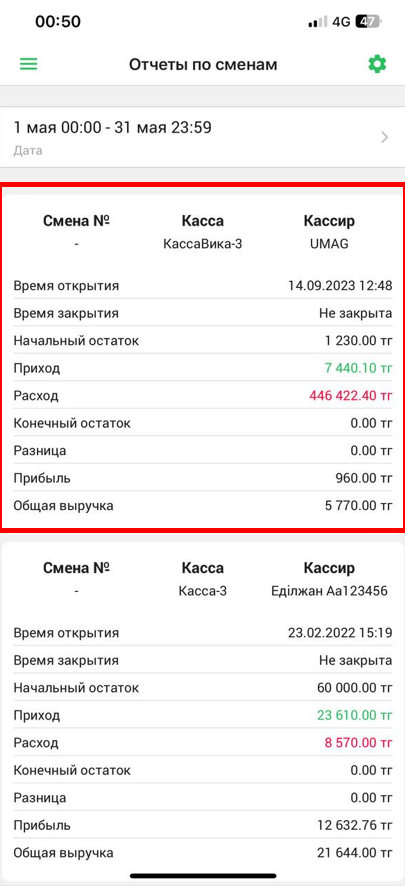The width and height of the screenshot is (405, 886).
Task: Tap the cashier name UMAG
Action: point(329,245)
